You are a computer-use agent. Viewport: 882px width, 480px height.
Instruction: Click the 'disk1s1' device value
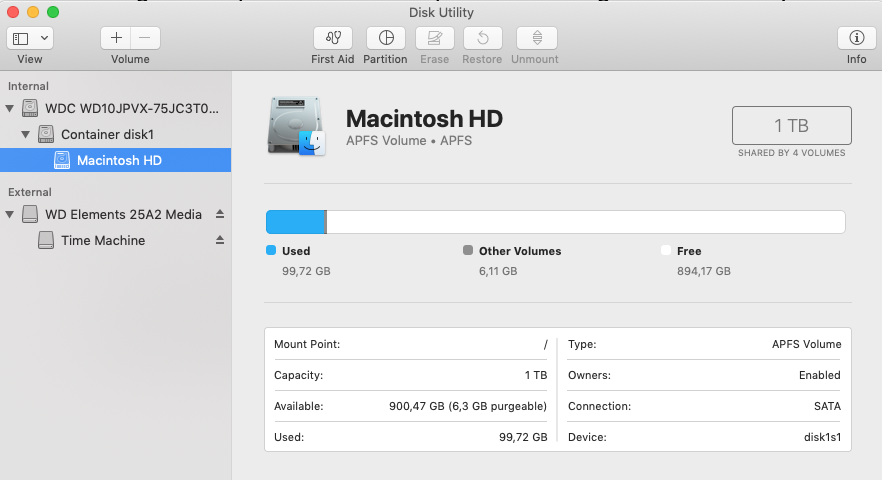pos(822,437)
